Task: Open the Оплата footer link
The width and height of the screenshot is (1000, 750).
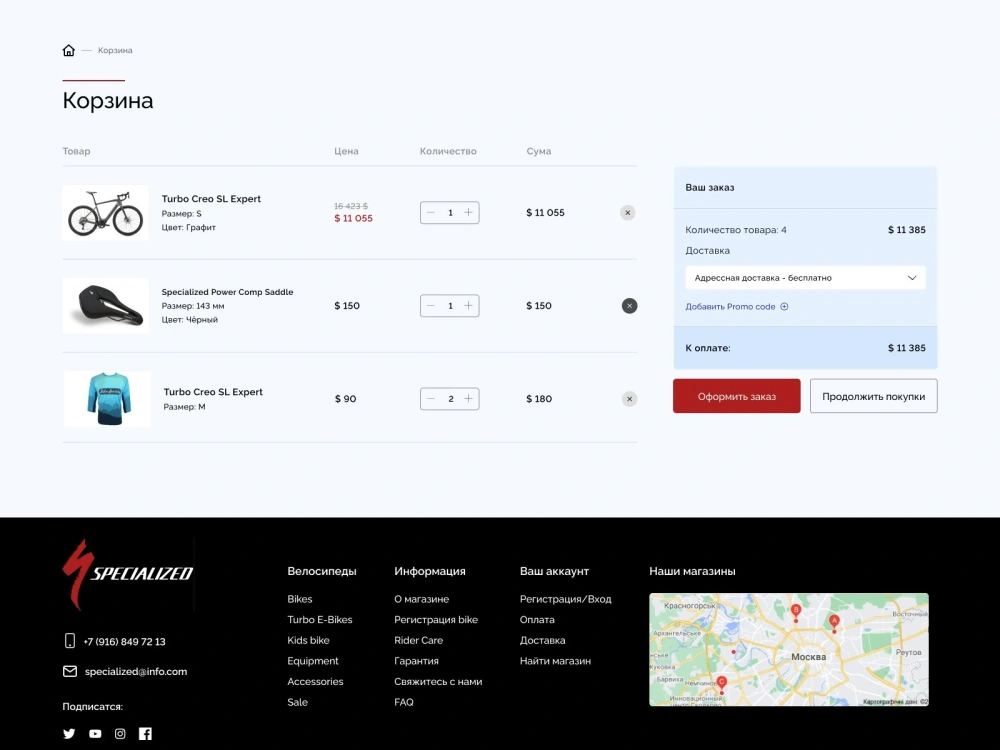Action: pyautogui.click(x=537, y=620)
